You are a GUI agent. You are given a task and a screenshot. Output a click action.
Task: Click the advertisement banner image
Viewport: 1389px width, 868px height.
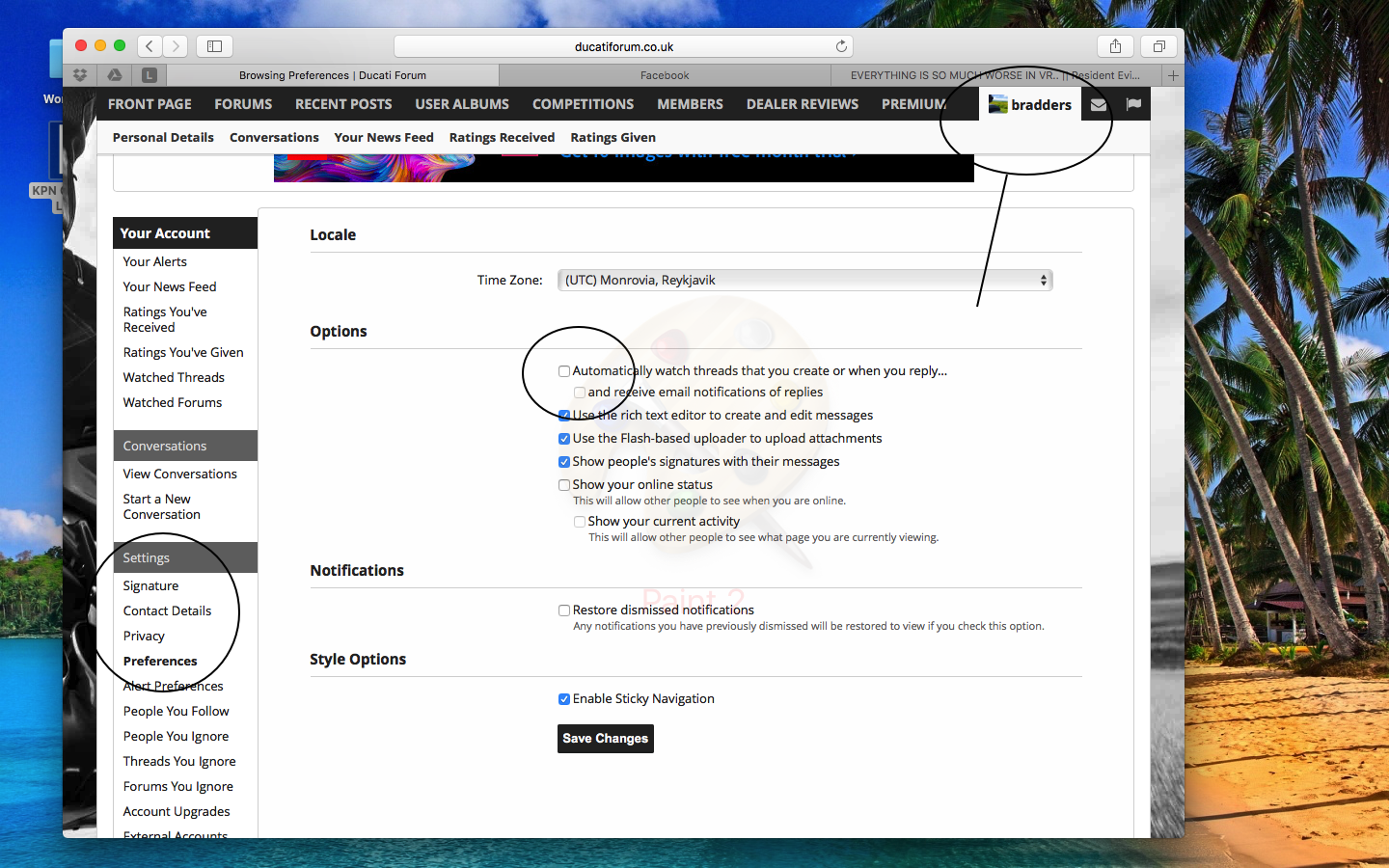pyautogui.click(x=623, y=168)
